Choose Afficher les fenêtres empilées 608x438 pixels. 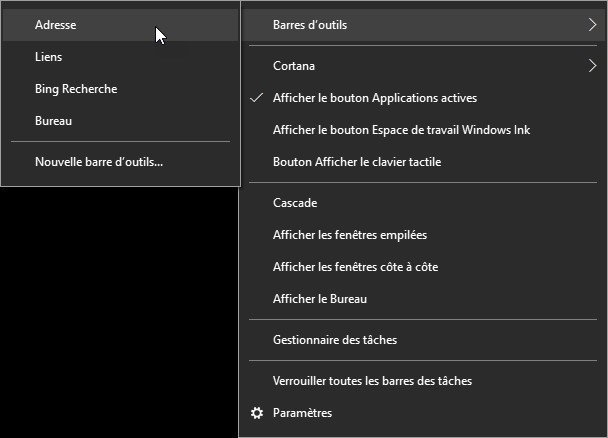tap(349, 235)
